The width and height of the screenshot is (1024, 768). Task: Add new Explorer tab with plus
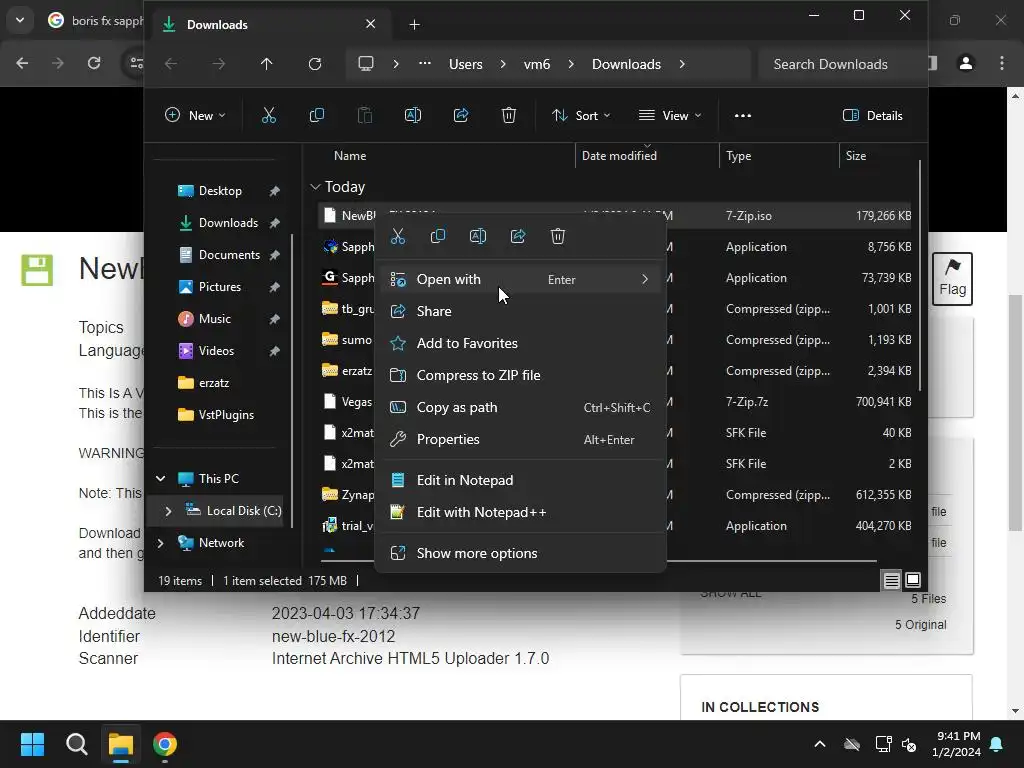pos(414,25)
